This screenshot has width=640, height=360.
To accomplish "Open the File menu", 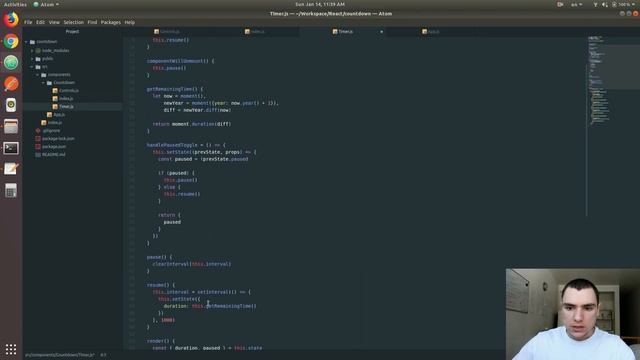I will pyautogui.click(x=28, y=22).
